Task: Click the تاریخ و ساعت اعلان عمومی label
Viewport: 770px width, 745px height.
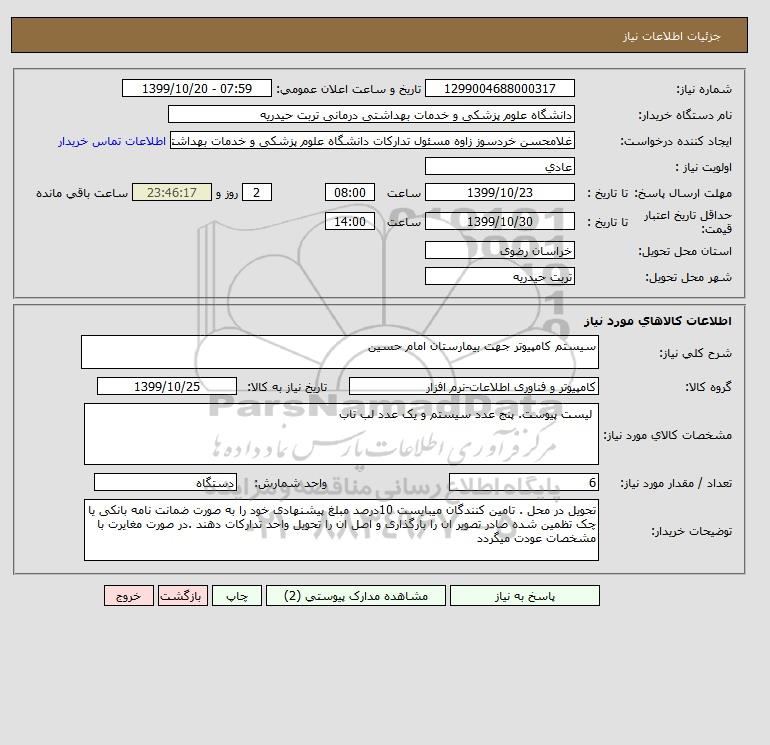Action: pyautogui.click(x=349, y=89)
